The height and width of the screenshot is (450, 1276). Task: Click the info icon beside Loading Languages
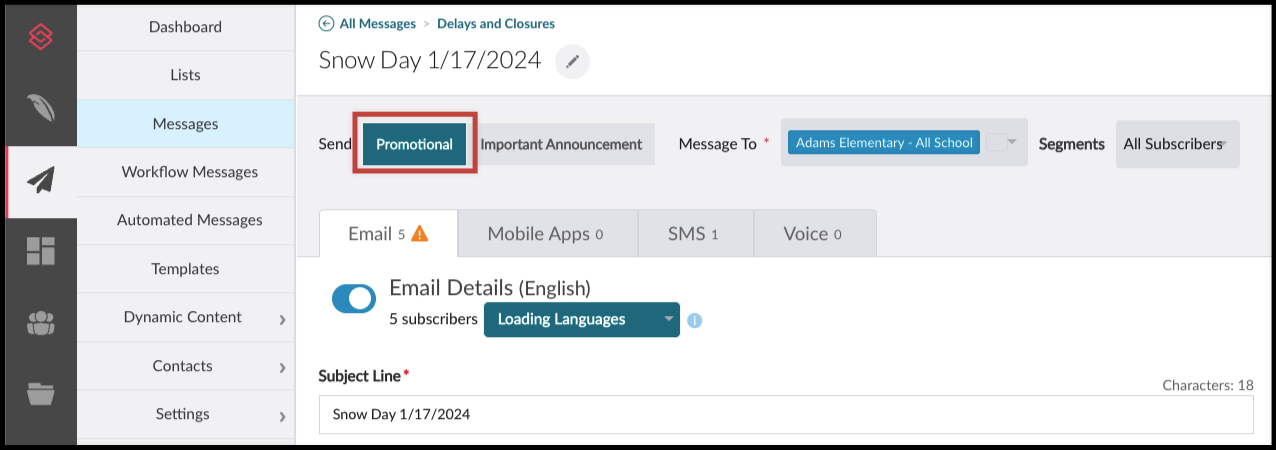(x=695, y=320)
